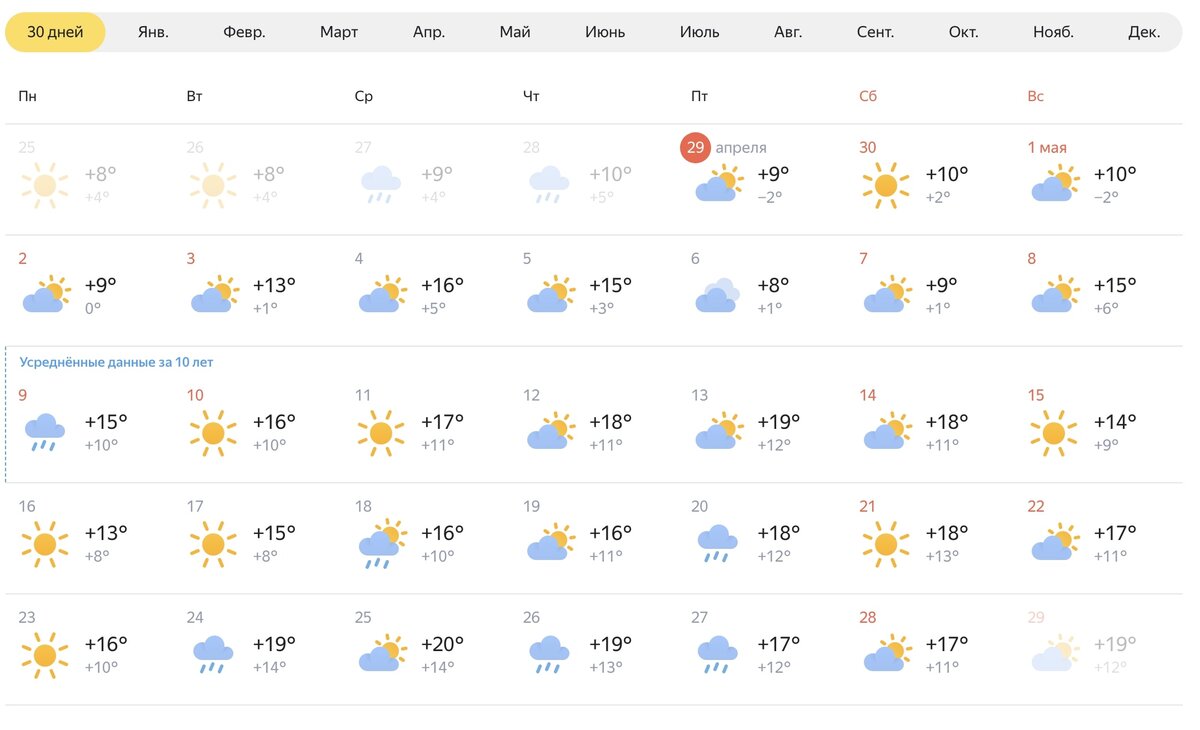
Task: Click the highlighted date 29 апреля
Action: click(x=724, y=148)
